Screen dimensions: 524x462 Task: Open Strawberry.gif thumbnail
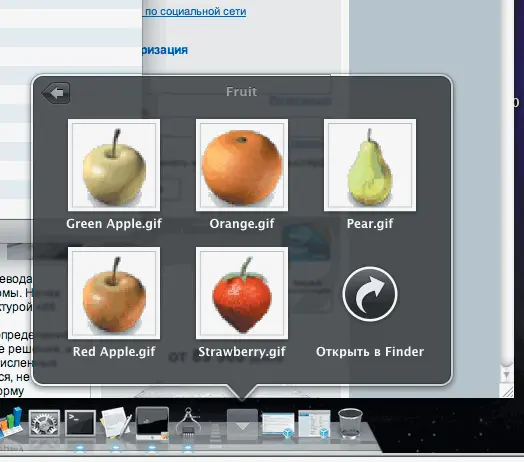242,293
